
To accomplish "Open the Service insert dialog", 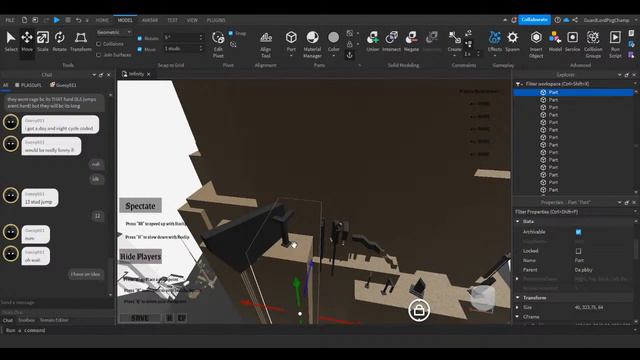I will (572, 41).
